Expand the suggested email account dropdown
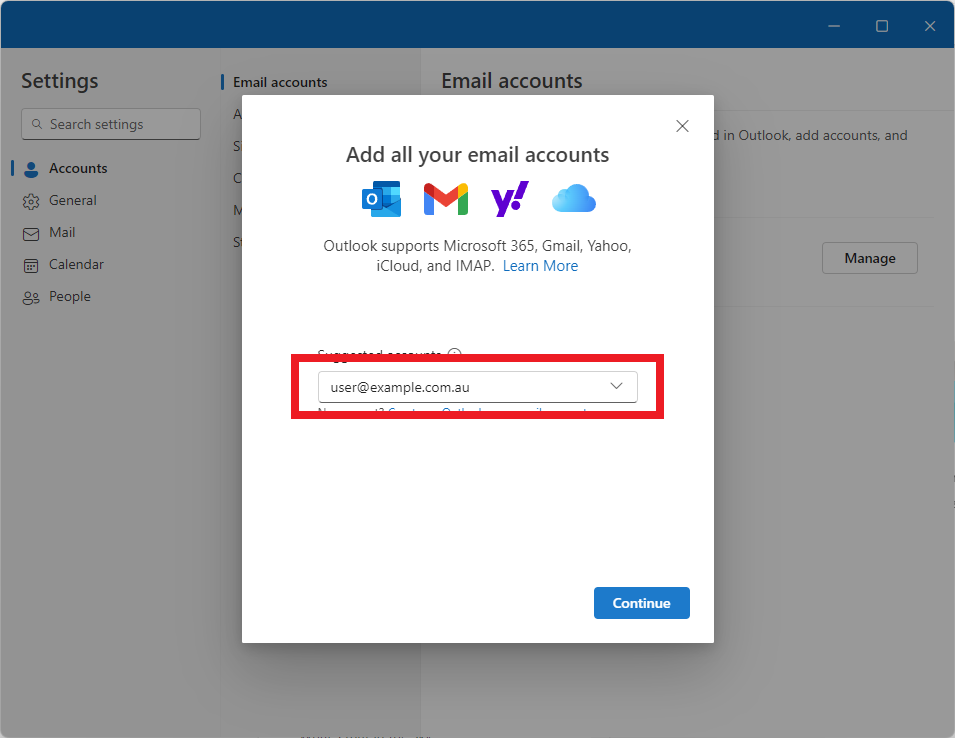The width and height of the screenshot is (955, 738). [617, 386]
